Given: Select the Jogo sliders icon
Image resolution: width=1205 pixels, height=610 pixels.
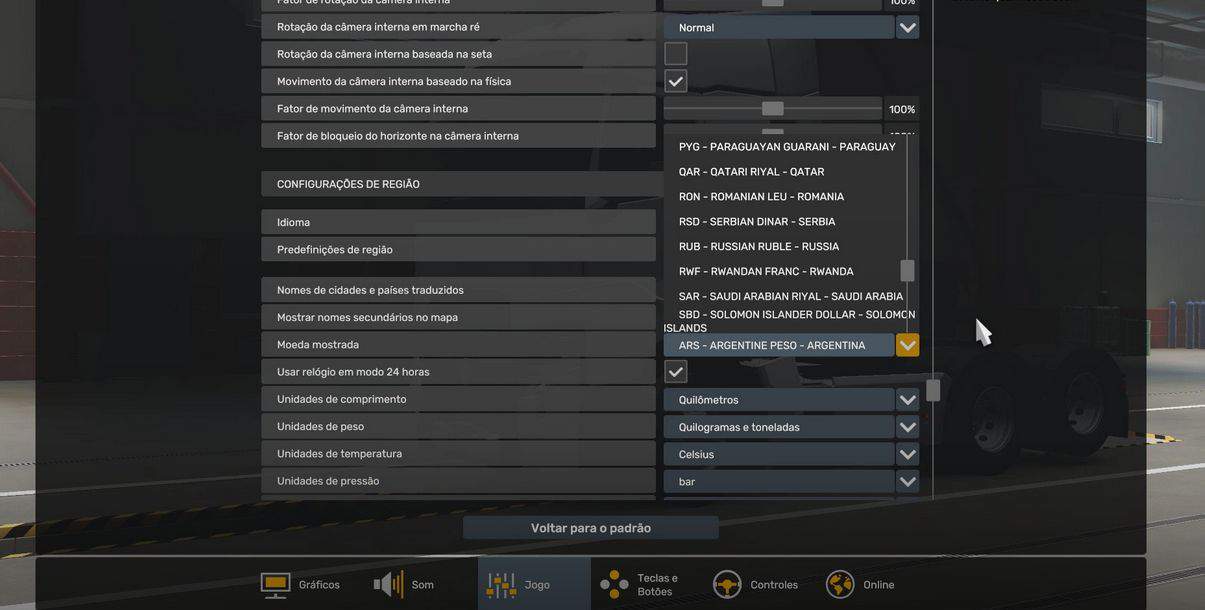Looking at the screenshot, I should pos(502,585).
